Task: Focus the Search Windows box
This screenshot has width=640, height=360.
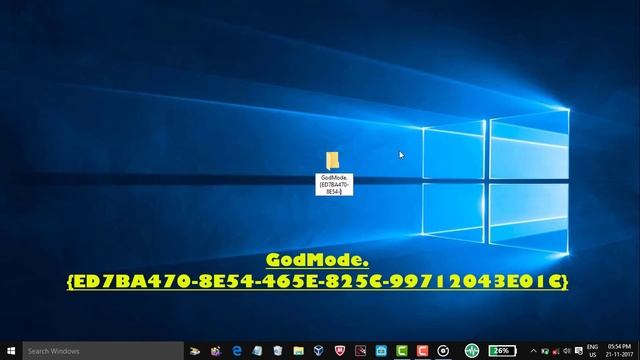Action: tap(103, 351)
